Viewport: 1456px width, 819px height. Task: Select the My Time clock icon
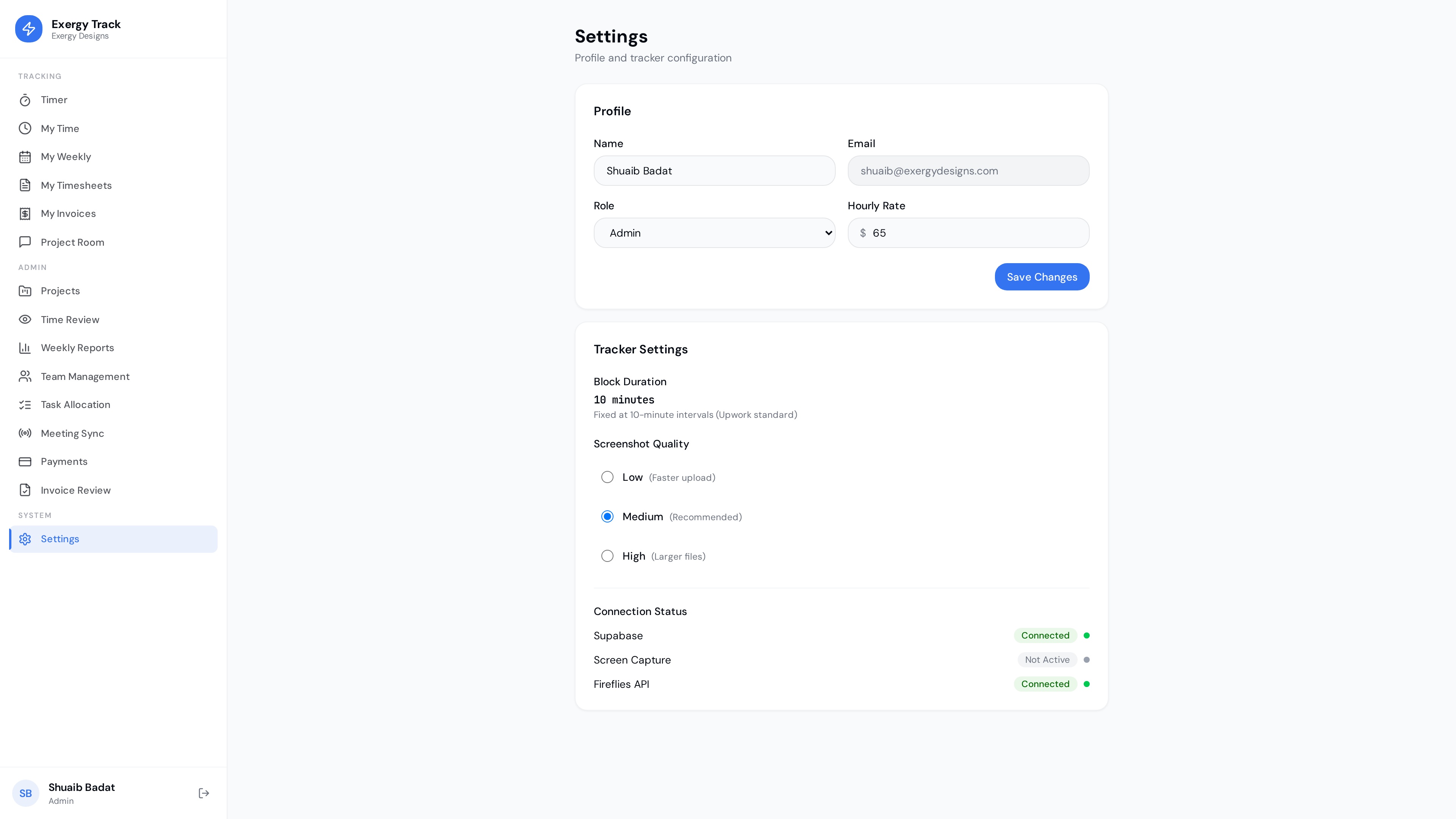tap(25, 128)
